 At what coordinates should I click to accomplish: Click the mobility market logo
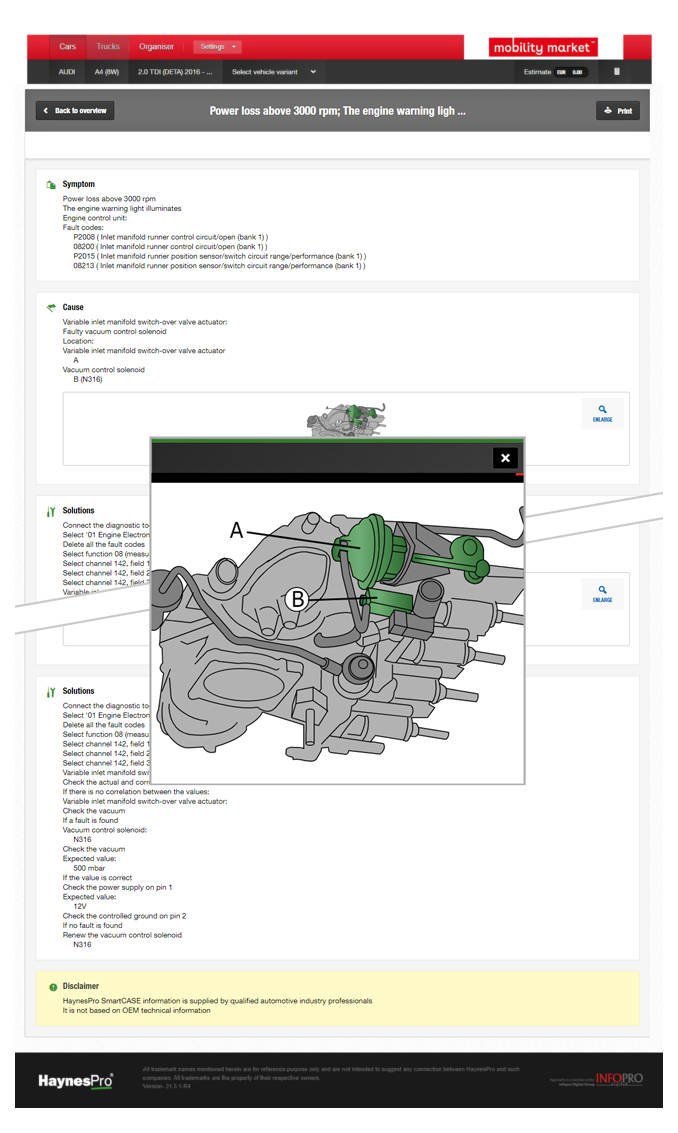(543, 47)
